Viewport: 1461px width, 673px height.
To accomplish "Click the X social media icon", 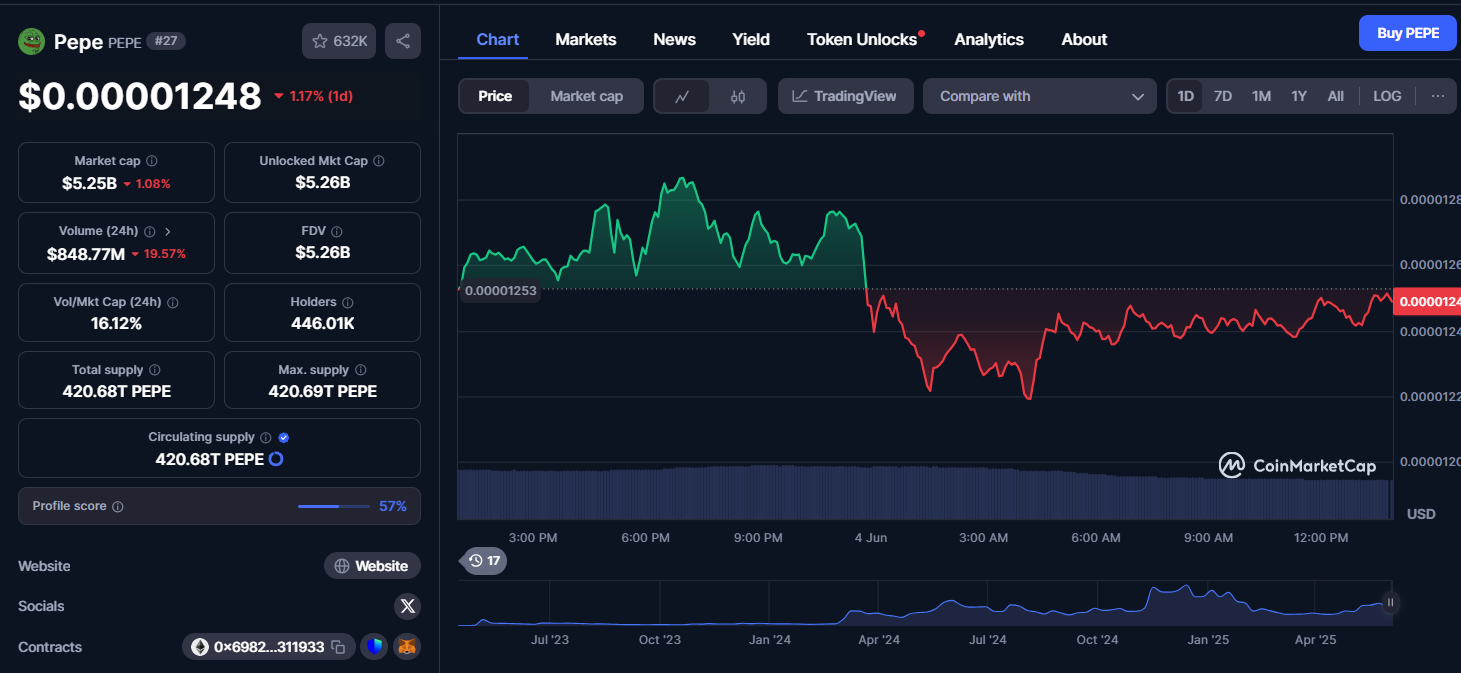I will pyautogui.click(x=407, y=606).
